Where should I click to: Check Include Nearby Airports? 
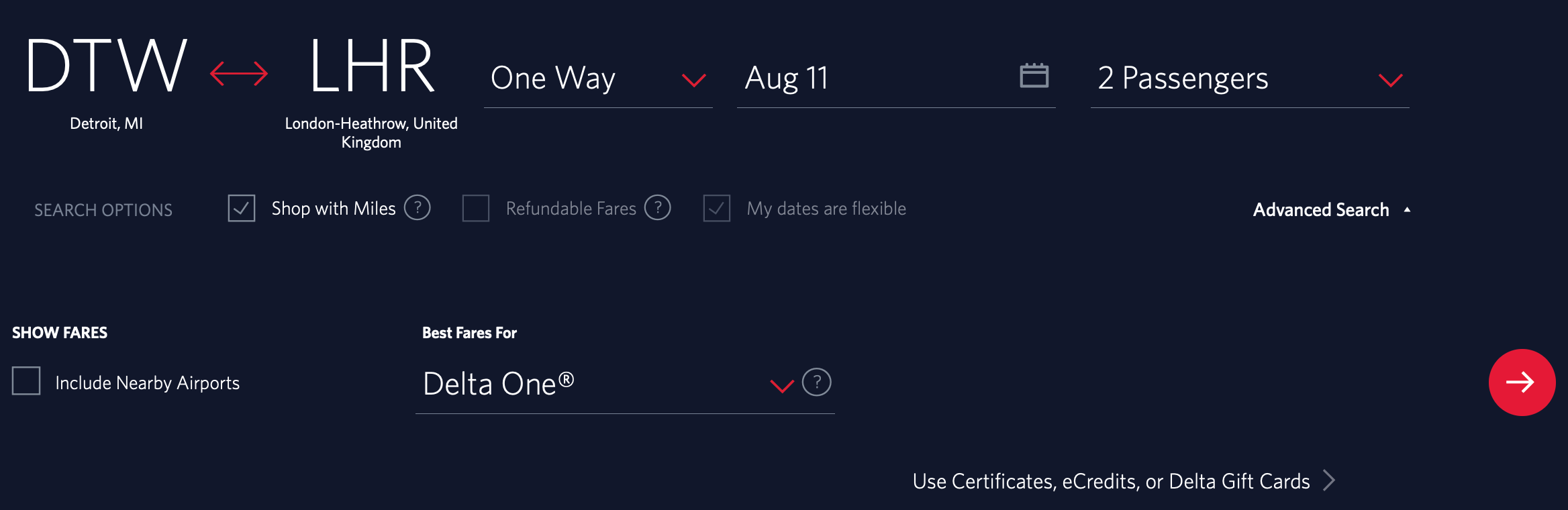(x=26, y=382)
